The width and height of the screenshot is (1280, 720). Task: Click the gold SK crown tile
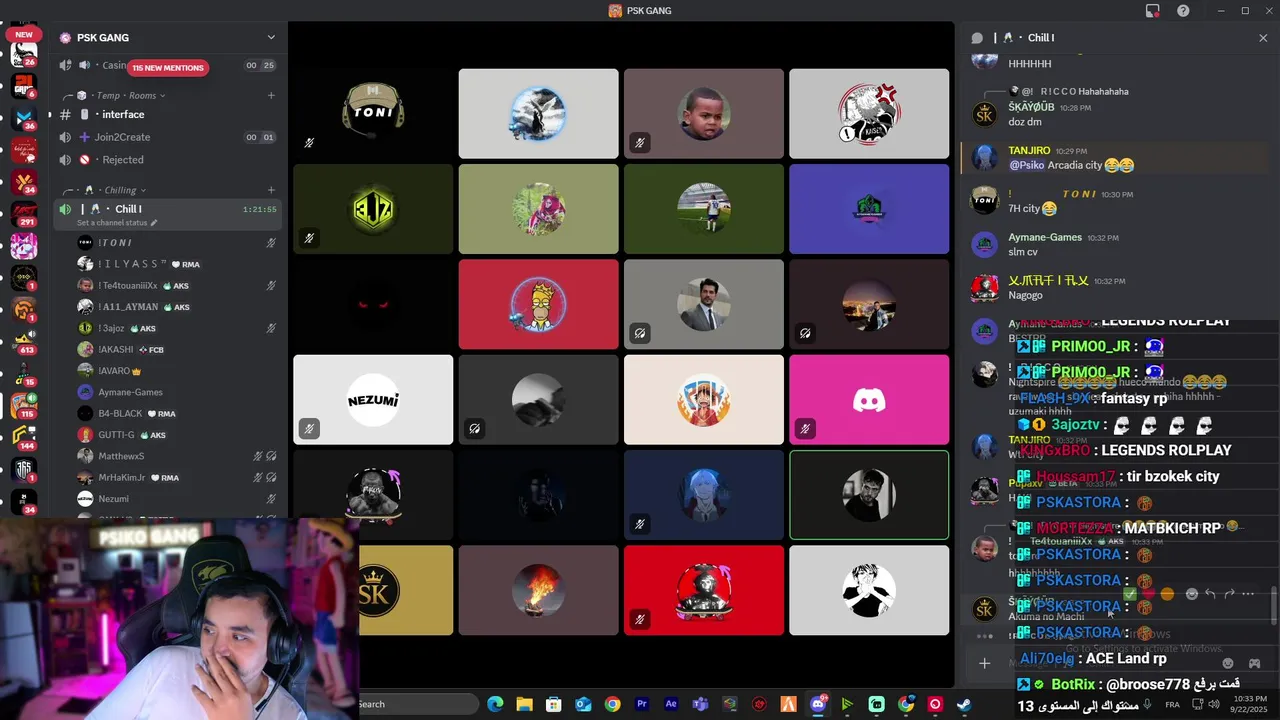pyautogui.click(x=406, y=590)
